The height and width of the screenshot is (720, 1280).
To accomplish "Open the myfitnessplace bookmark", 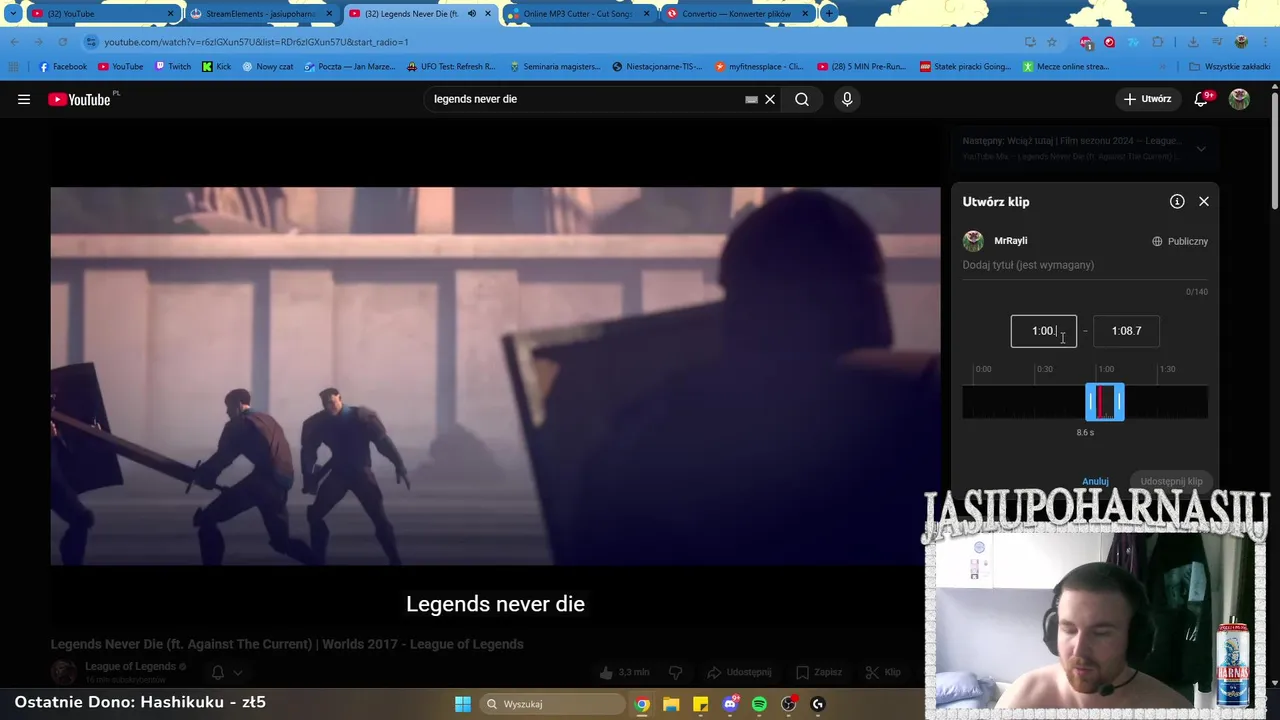I will (x=758, y=67).
